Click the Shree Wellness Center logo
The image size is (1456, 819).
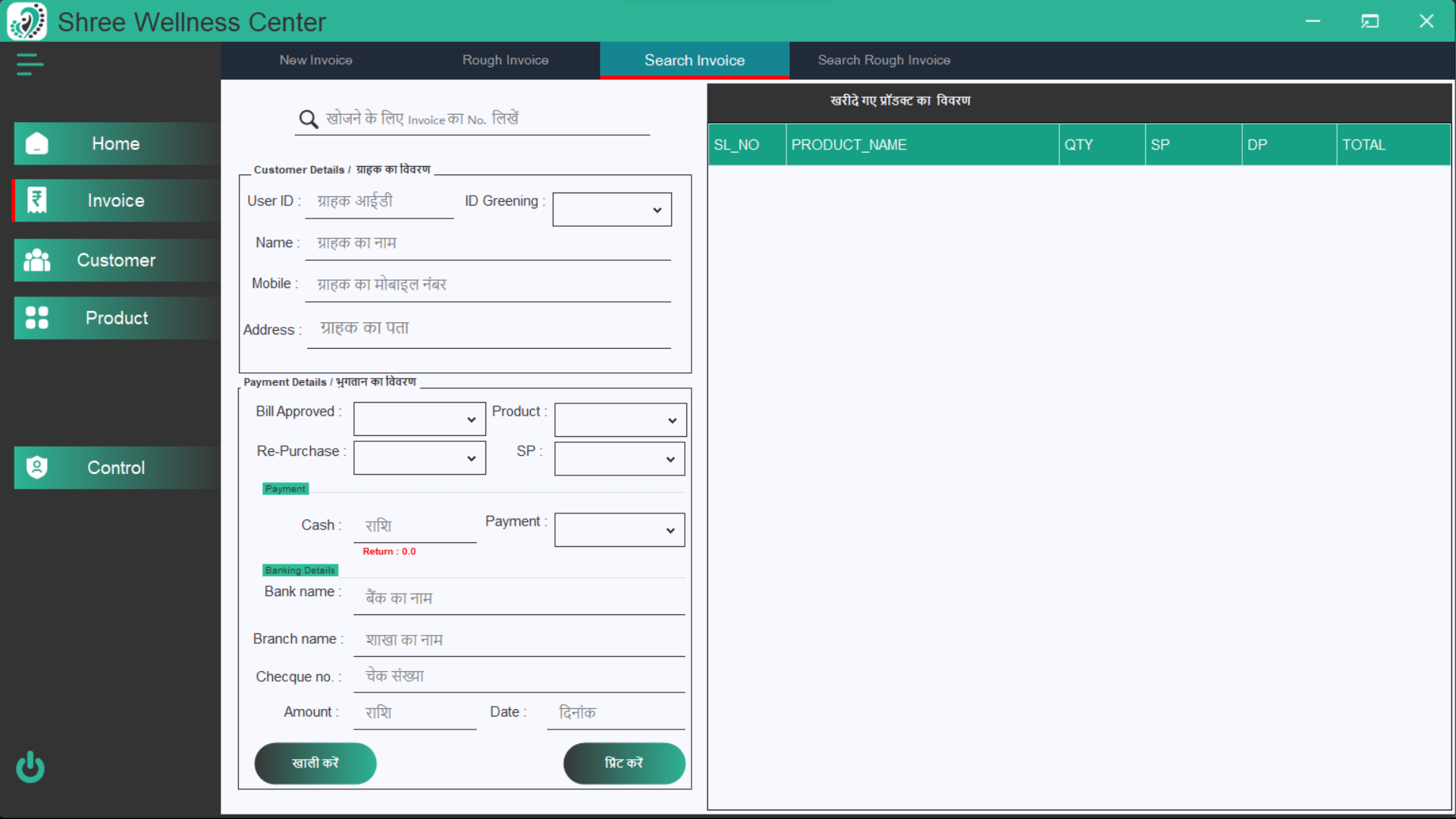[27, 21]
